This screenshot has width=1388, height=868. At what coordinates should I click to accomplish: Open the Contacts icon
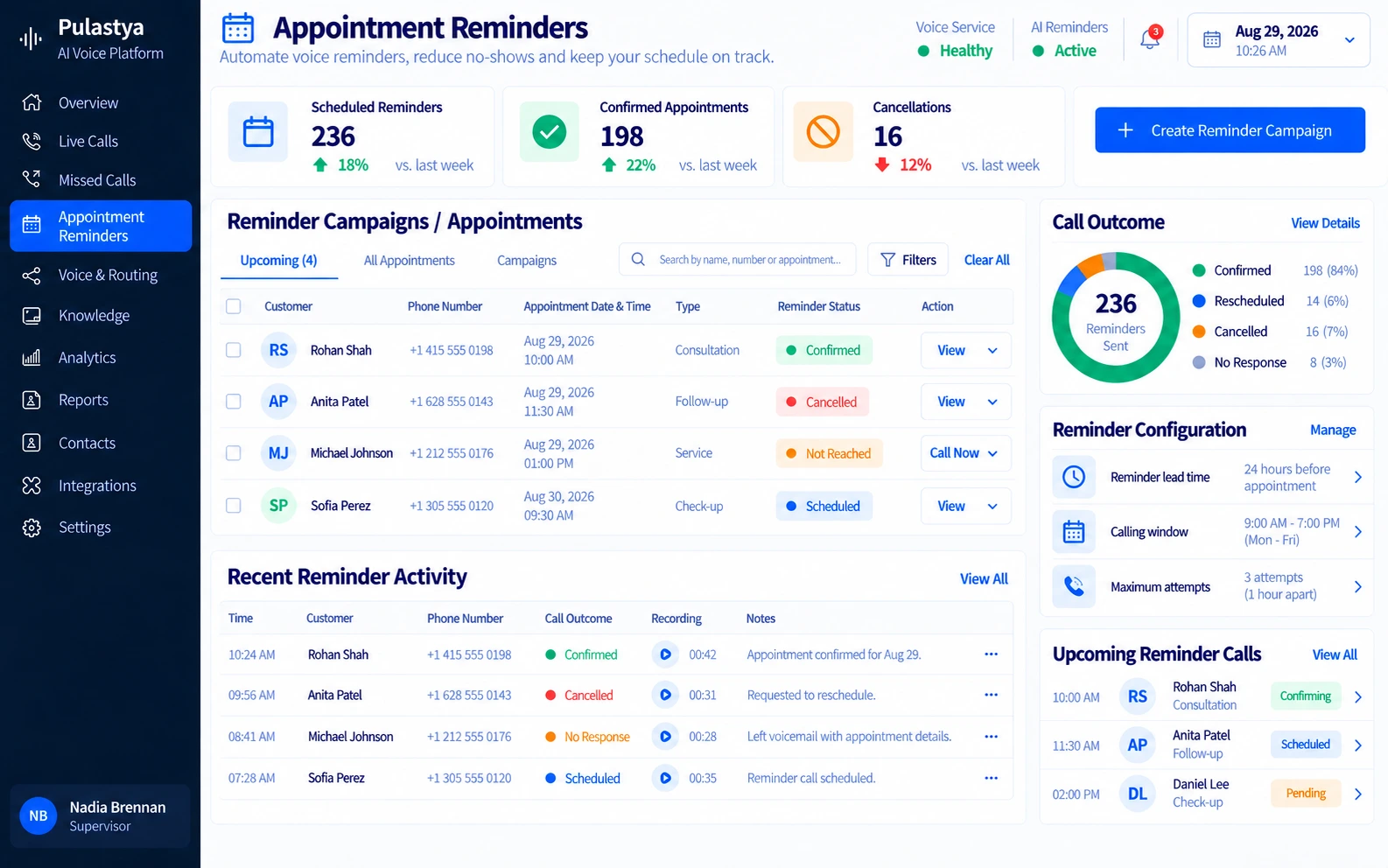click(32, 443)
